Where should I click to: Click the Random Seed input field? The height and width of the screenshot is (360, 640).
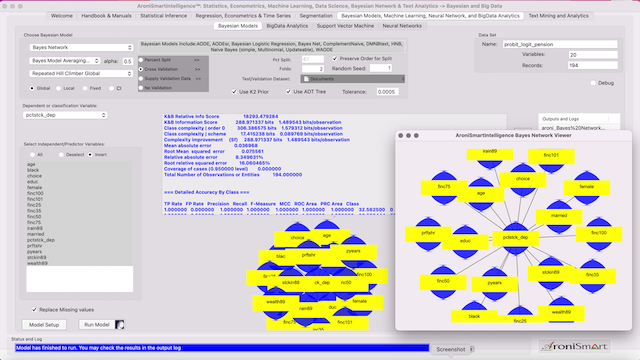click(381, 68)
